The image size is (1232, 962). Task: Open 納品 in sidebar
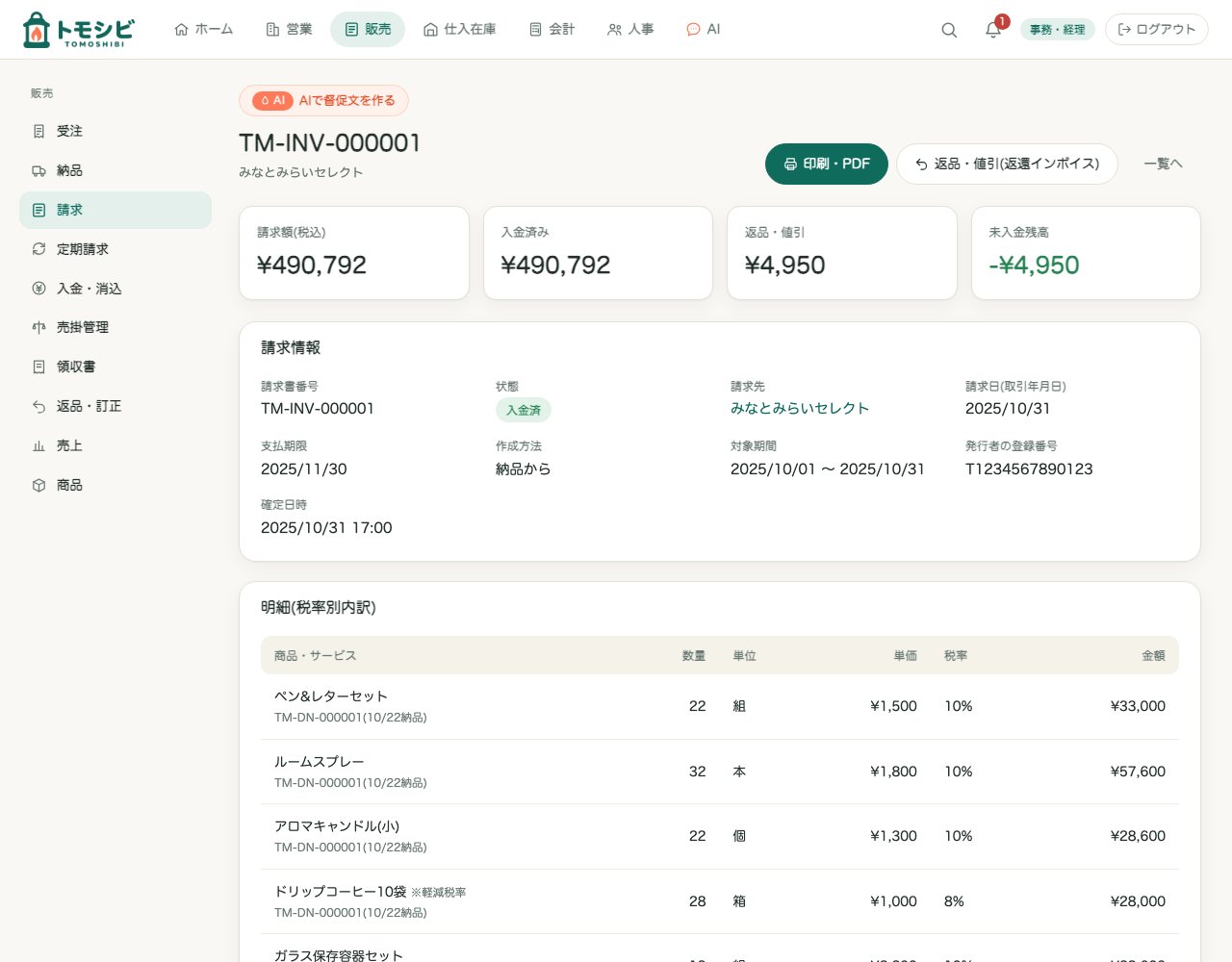(115, 170)
